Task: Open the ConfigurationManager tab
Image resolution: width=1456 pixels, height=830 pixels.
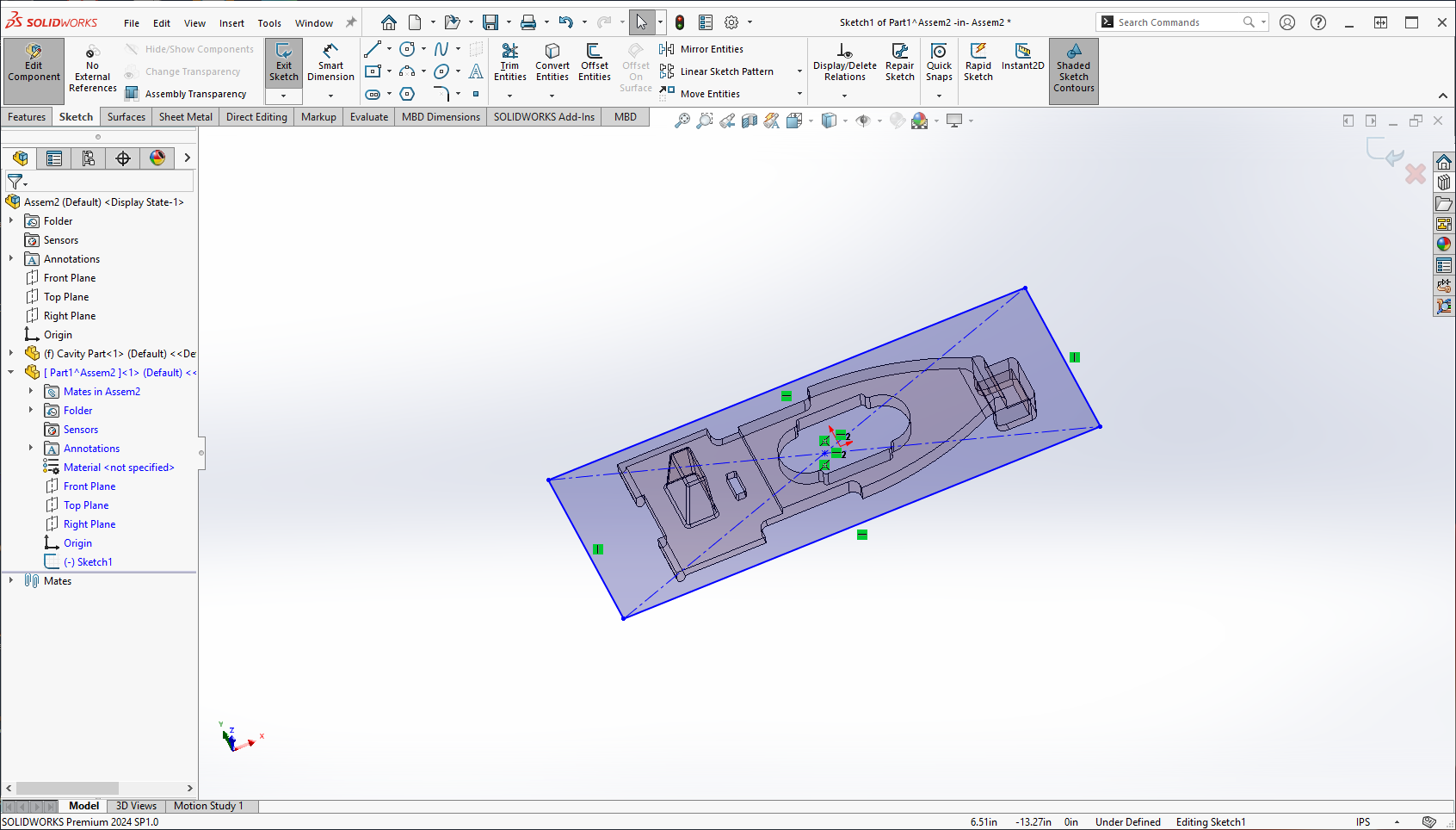Action: click(89, 158)
